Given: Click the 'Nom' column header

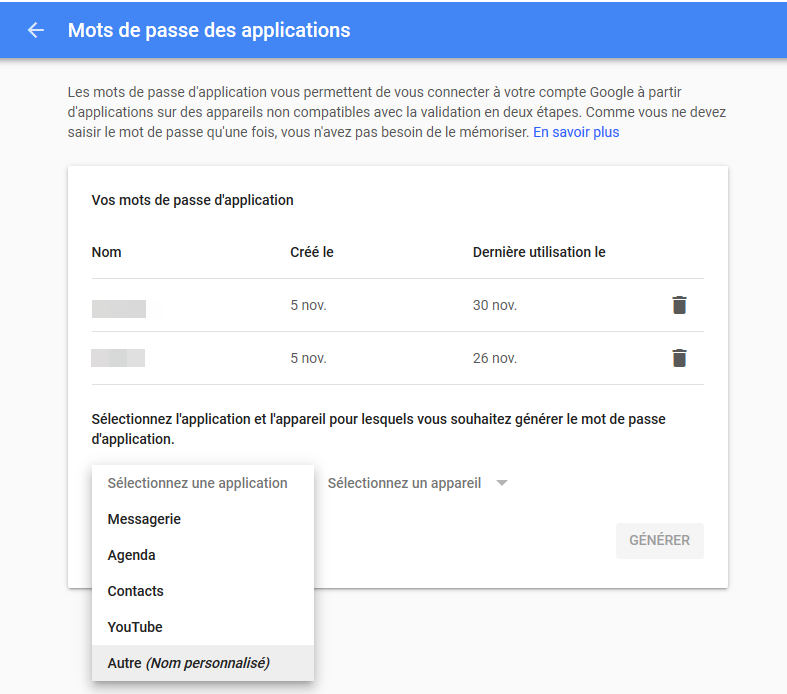Looking at the screenshot, I should point(106,252).
